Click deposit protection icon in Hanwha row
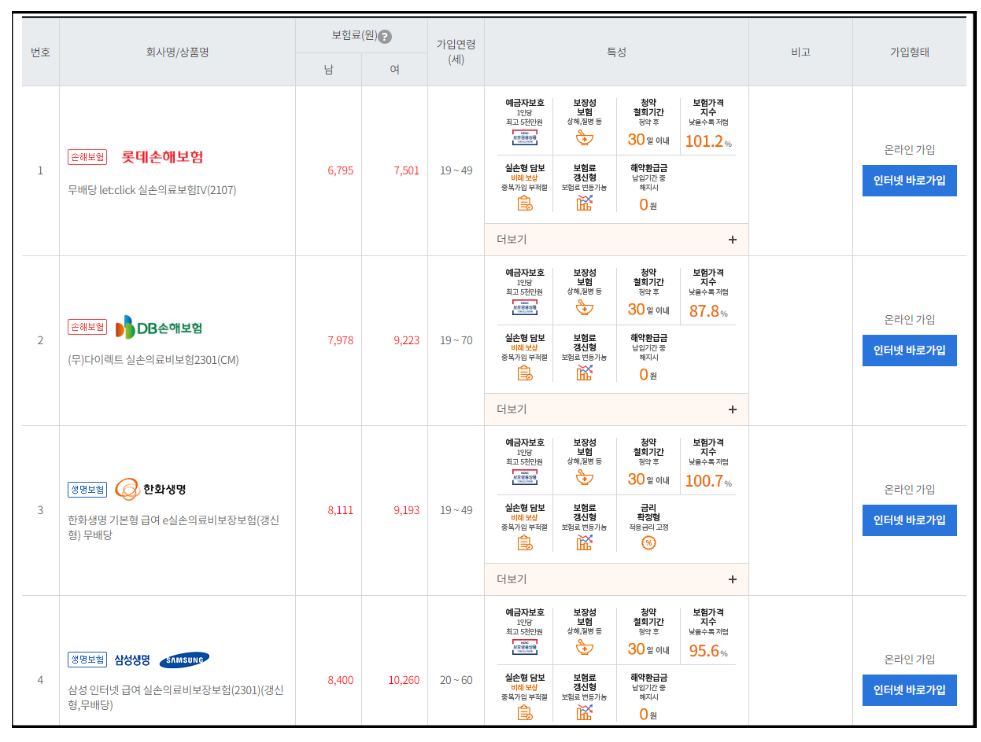 click(524, 477)
